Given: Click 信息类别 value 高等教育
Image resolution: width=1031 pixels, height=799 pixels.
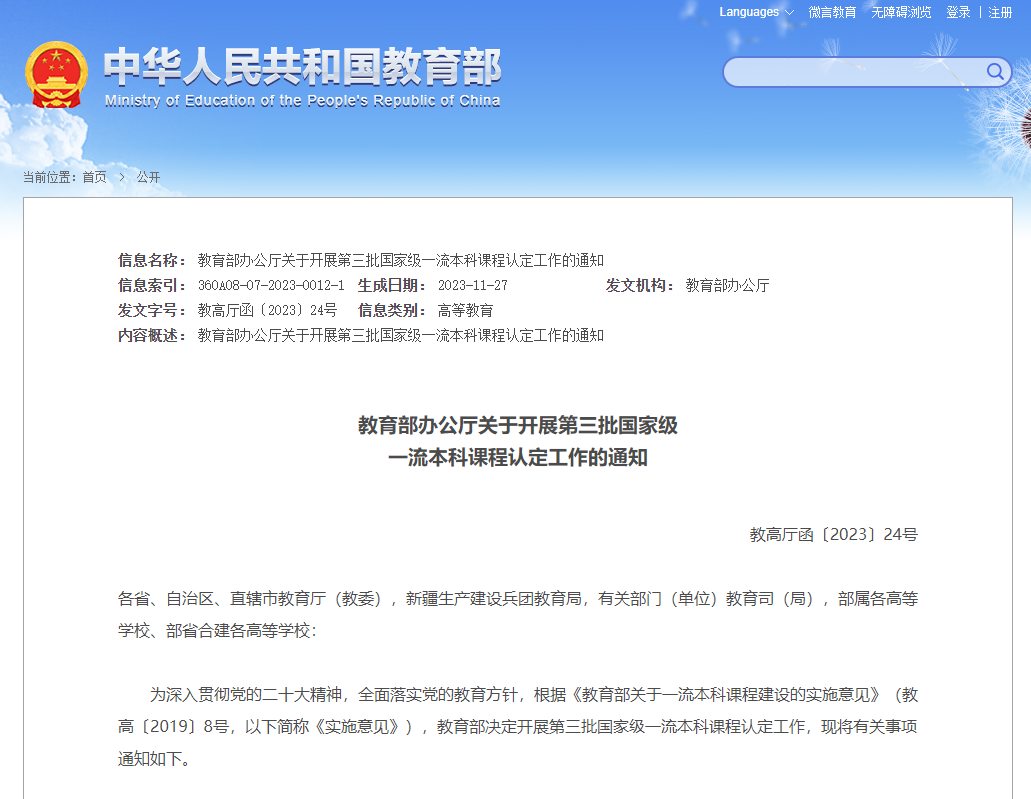Looking at the screenshot, I should (x=466, y=310).
